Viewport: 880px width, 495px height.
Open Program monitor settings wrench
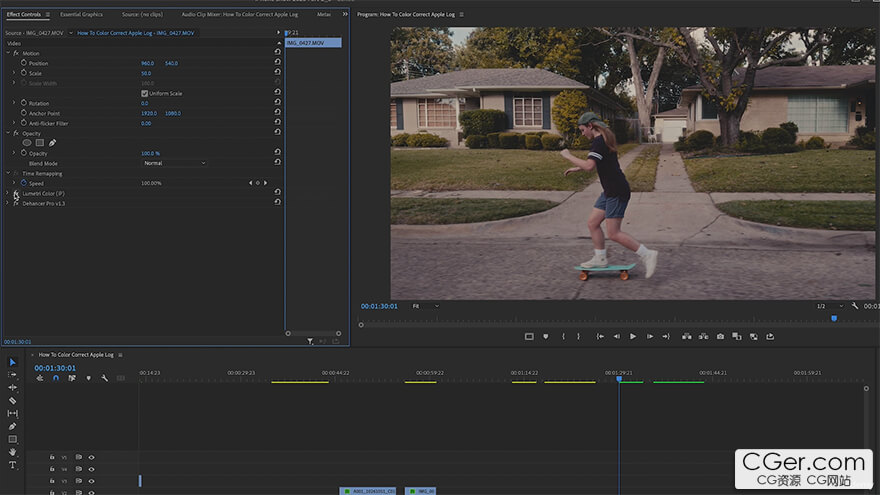click(x=855, y=306)
